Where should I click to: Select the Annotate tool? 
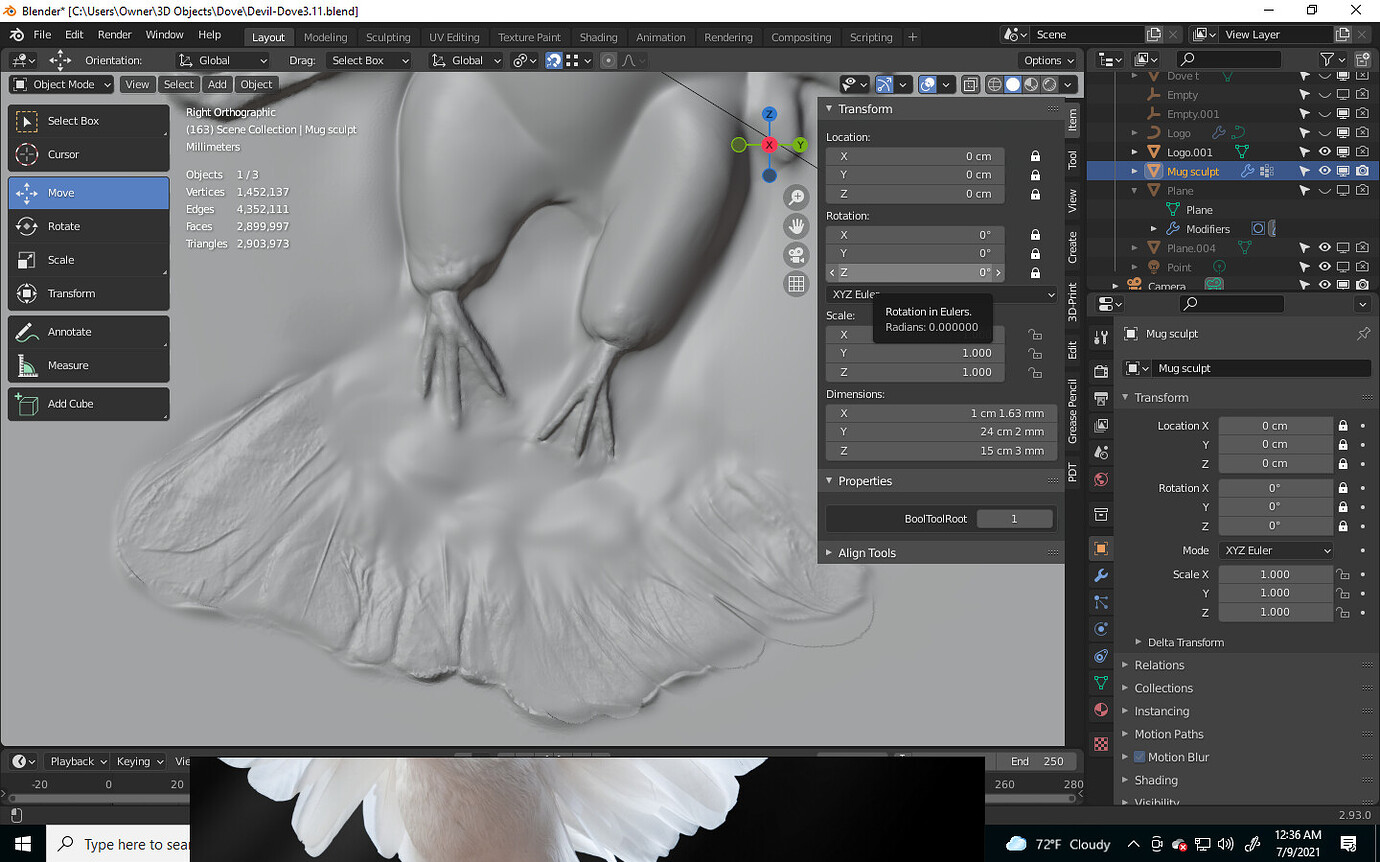pyautogui.click(x=88, y=332)
